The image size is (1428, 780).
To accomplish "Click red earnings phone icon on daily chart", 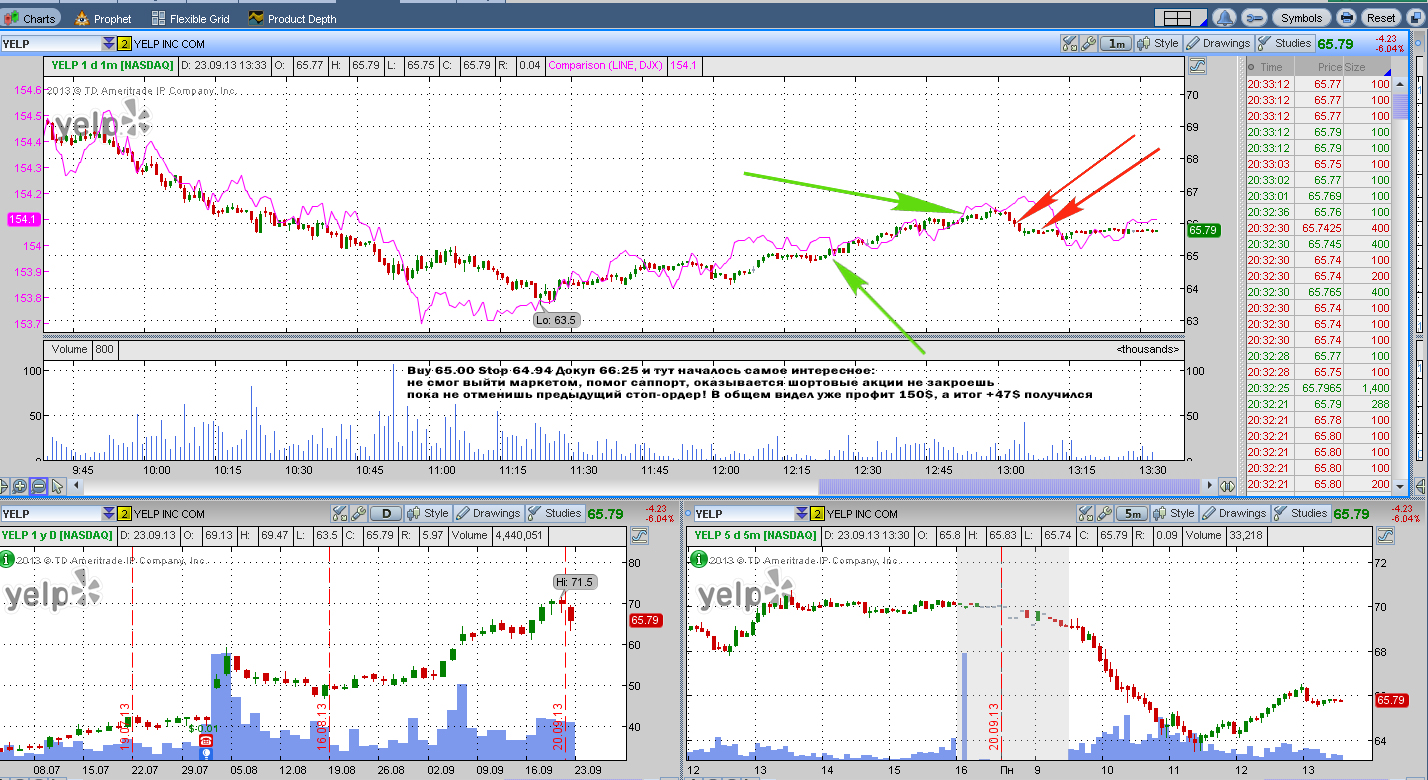I will click(206, 741).
